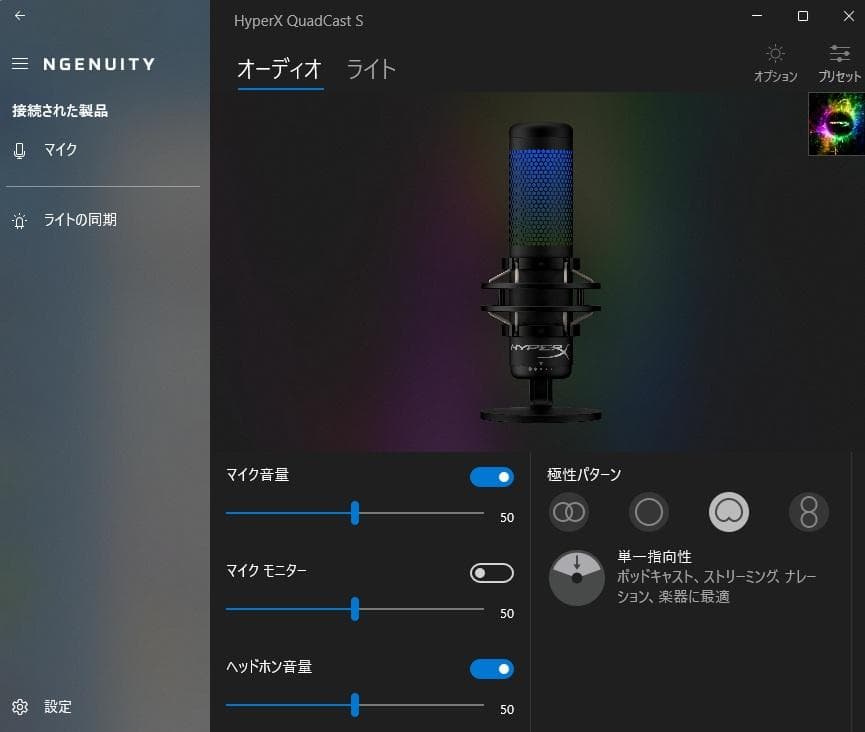Viewport: 865px width, 732px height.
Task: Confirm the cardioid 単一指向性 pattern selection
Action: 729,512
